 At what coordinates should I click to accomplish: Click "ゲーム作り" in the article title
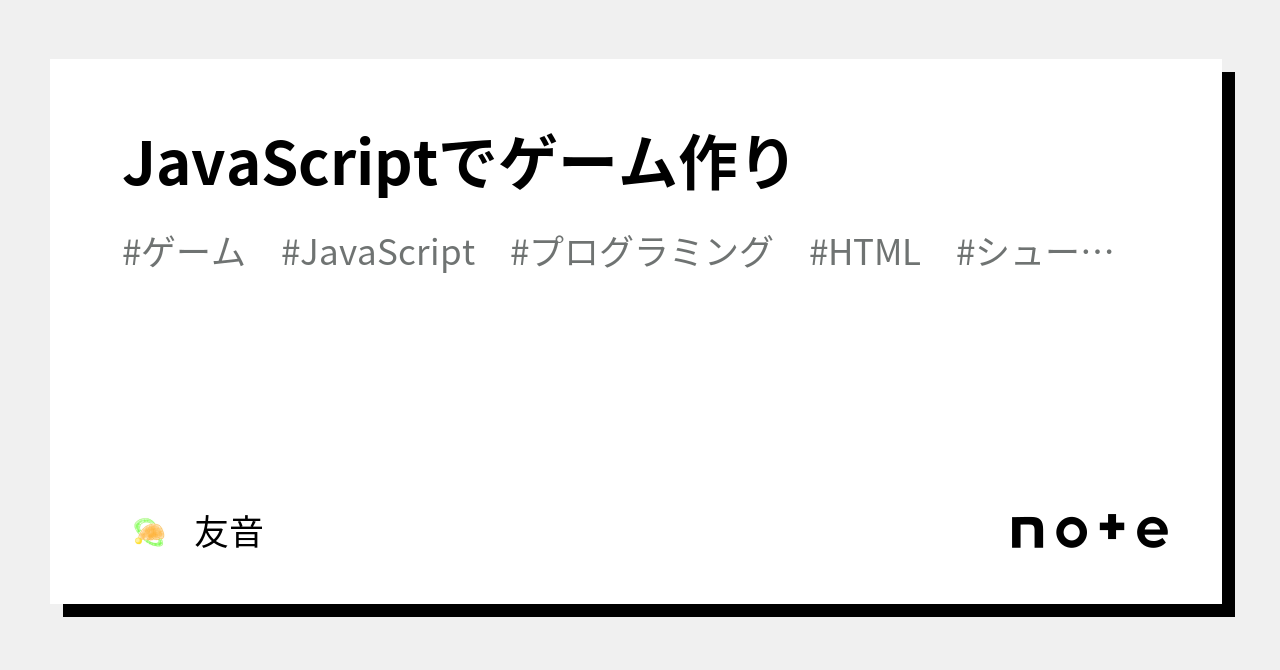tap(646, 163)
